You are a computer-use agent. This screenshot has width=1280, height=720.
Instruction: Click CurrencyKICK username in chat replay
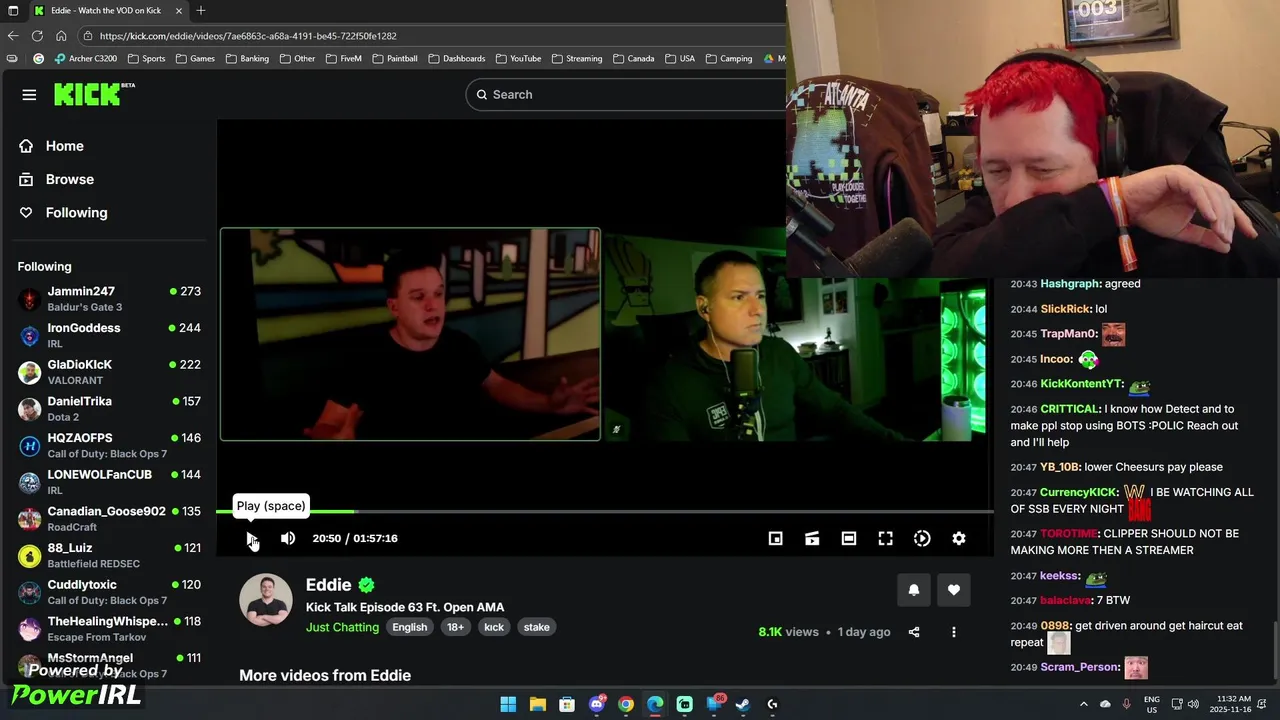1079,492
